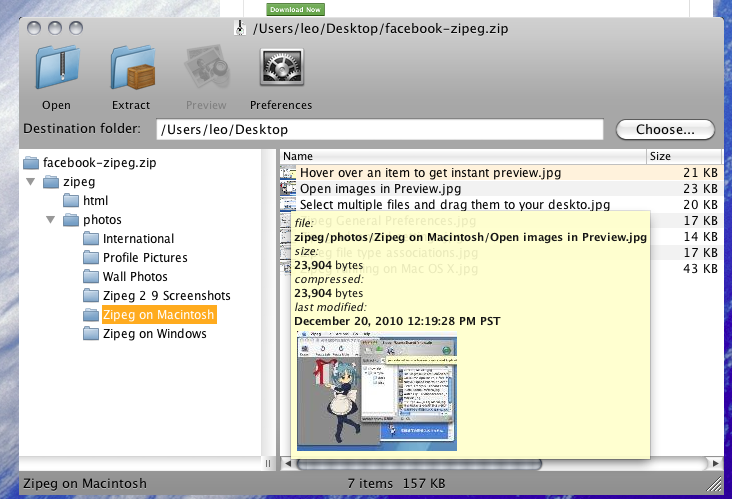
Task: Click the Choose... button
Action: [665, 130]
